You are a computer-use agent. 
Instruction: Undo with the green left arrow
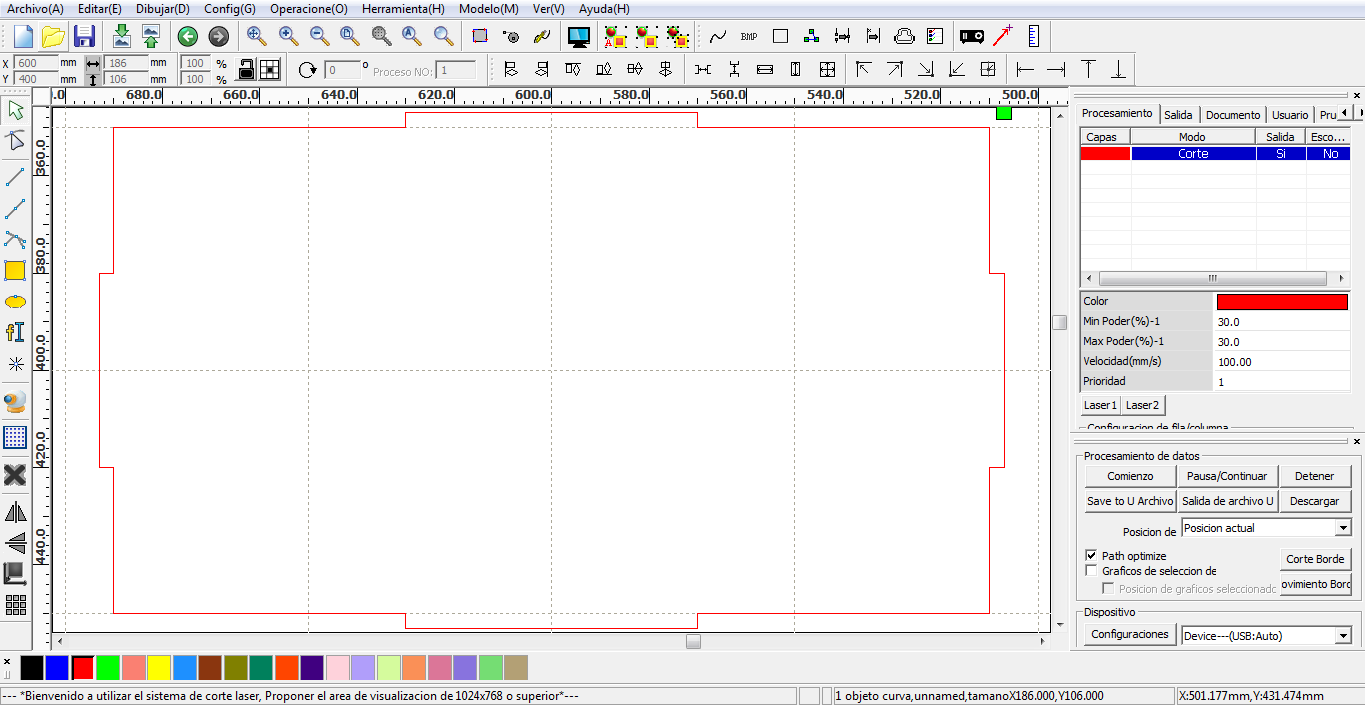(x=188, y=37)
